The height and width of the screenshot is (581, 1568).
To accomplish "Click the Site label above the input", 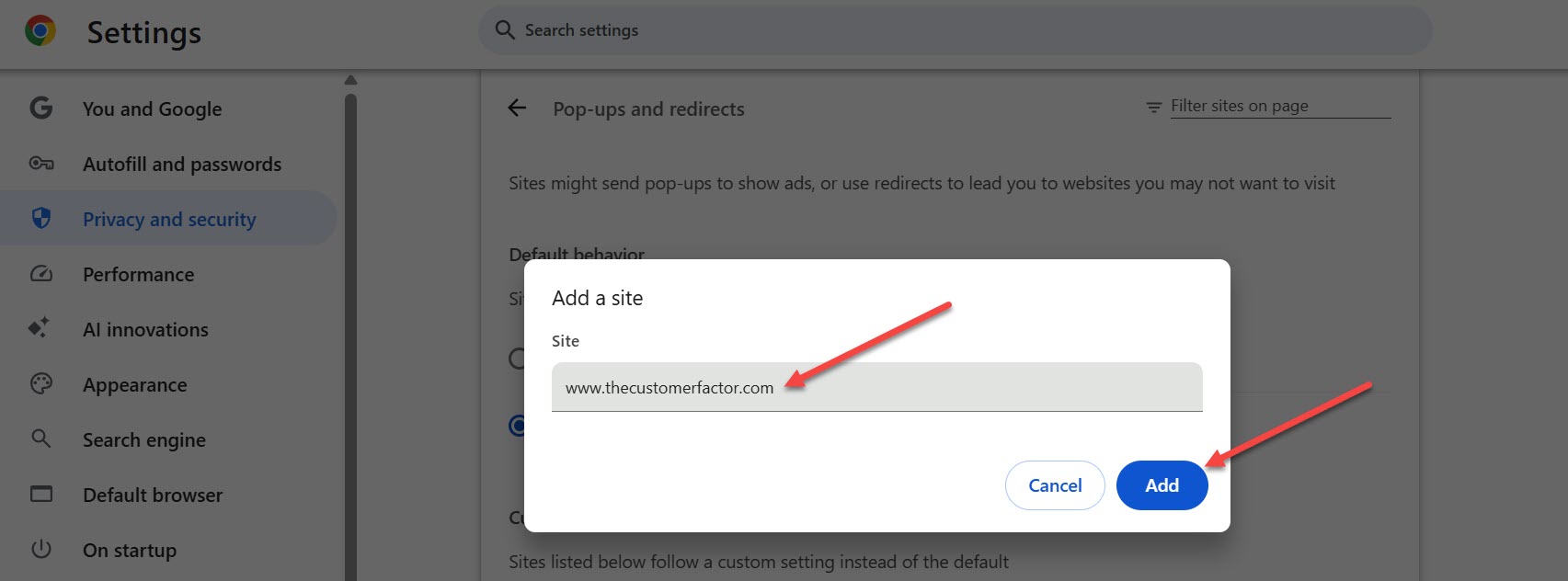I will [566, 341].
